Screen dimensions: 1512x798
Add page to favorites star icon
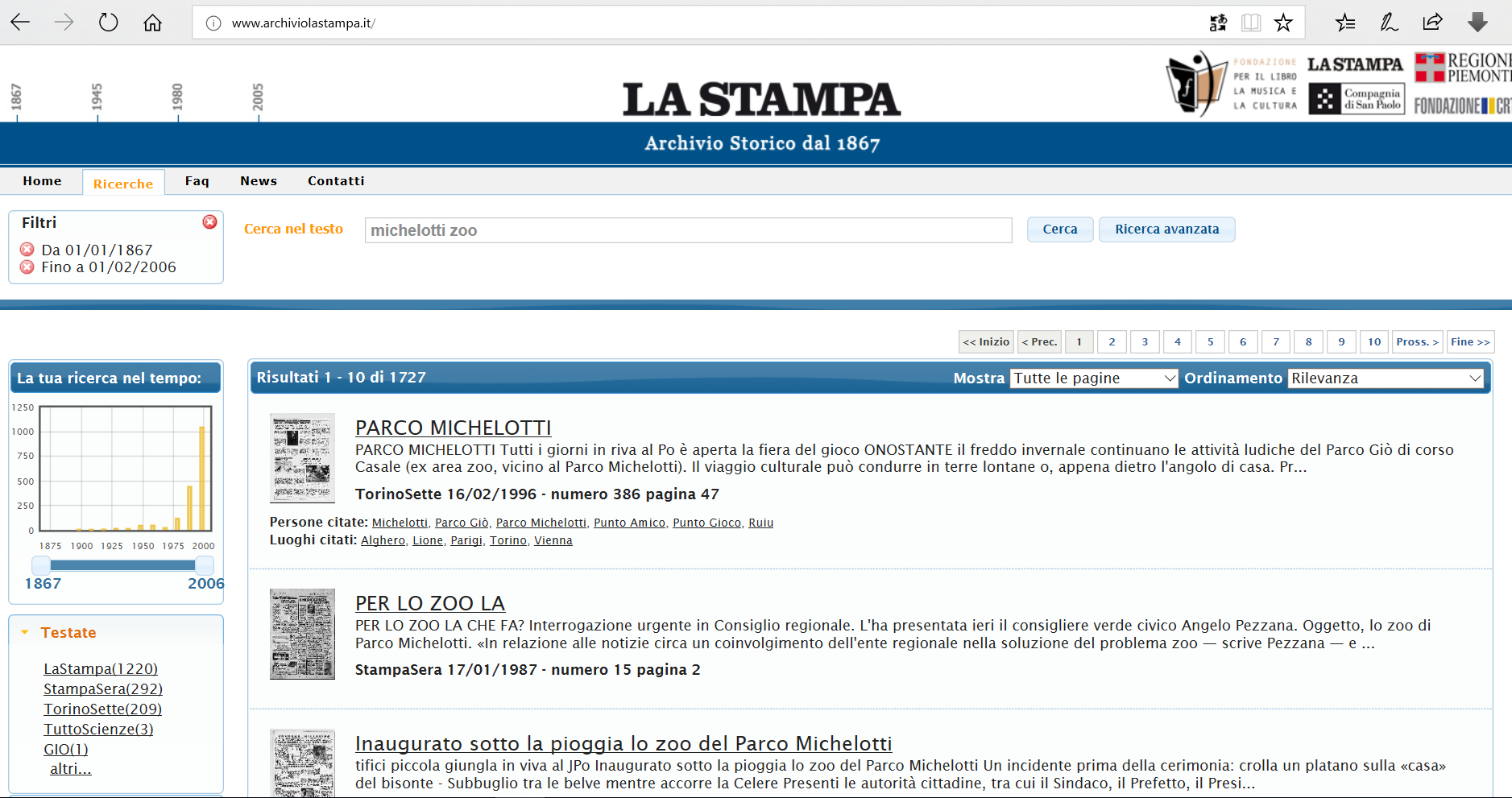click(x=1283, y=23)
